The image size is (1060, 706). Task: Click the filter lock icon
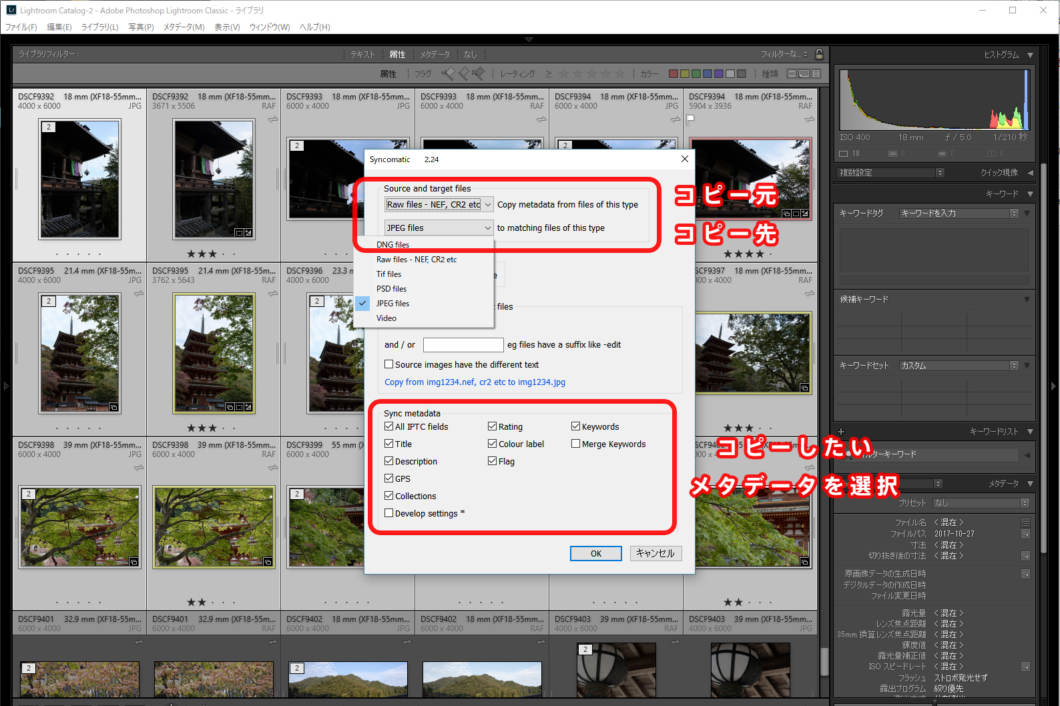(820, 54)
